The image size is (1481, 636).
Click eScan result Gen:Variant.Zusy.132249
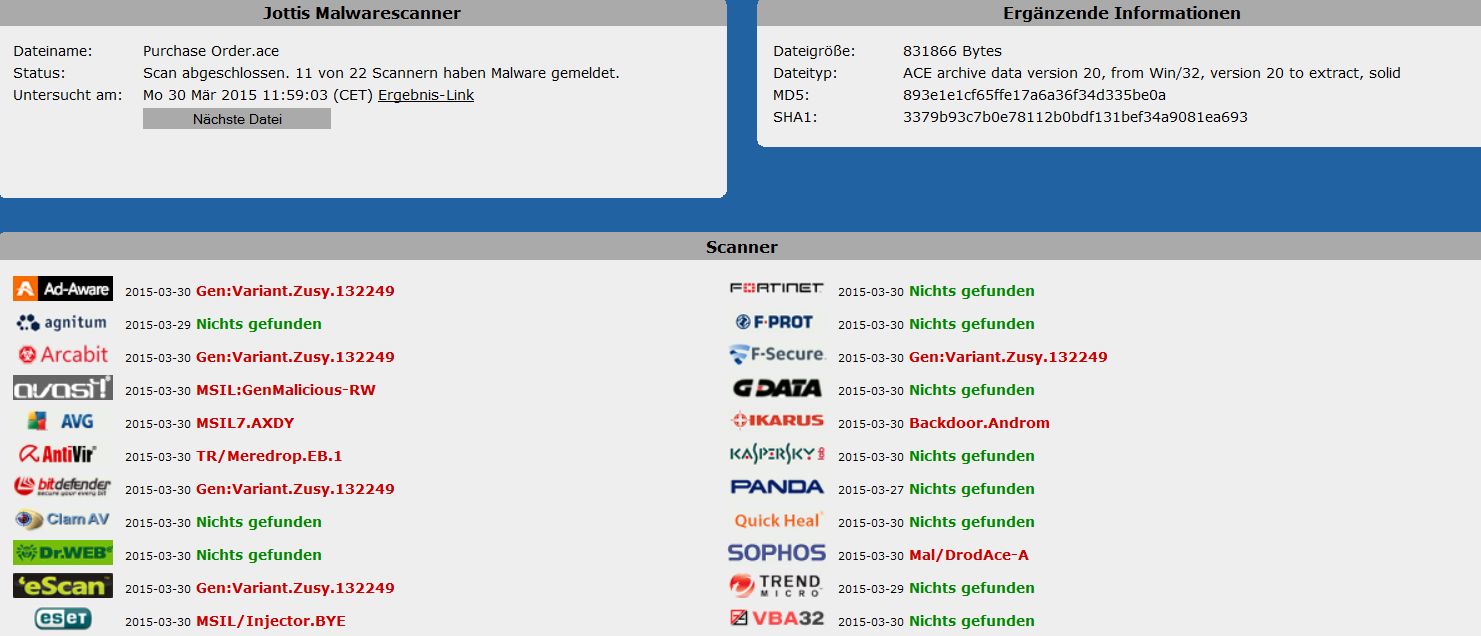(295, 588)
